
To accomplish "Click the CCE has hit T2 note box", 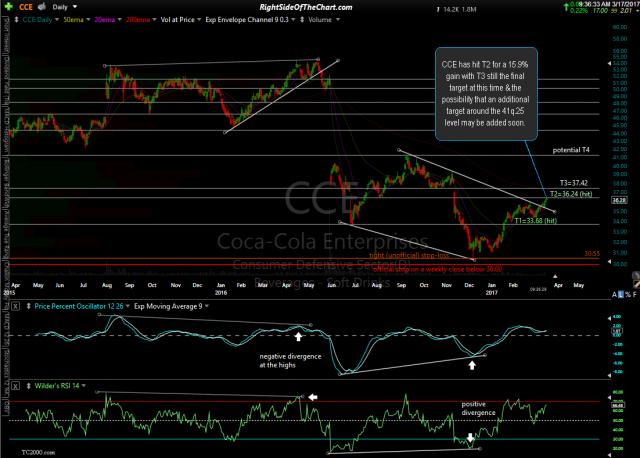I will (x=486, y=94).
